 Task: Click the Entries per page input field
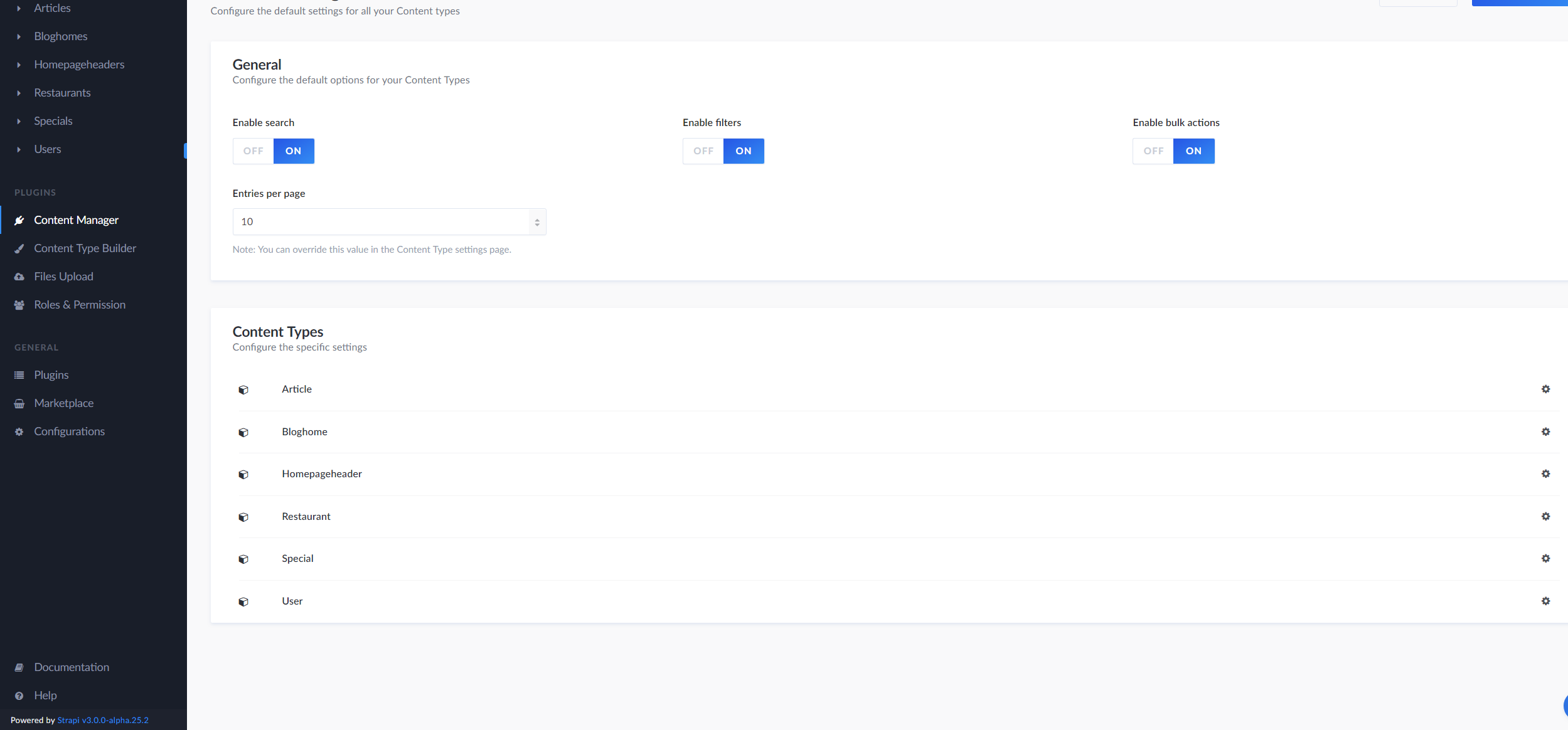380,222
